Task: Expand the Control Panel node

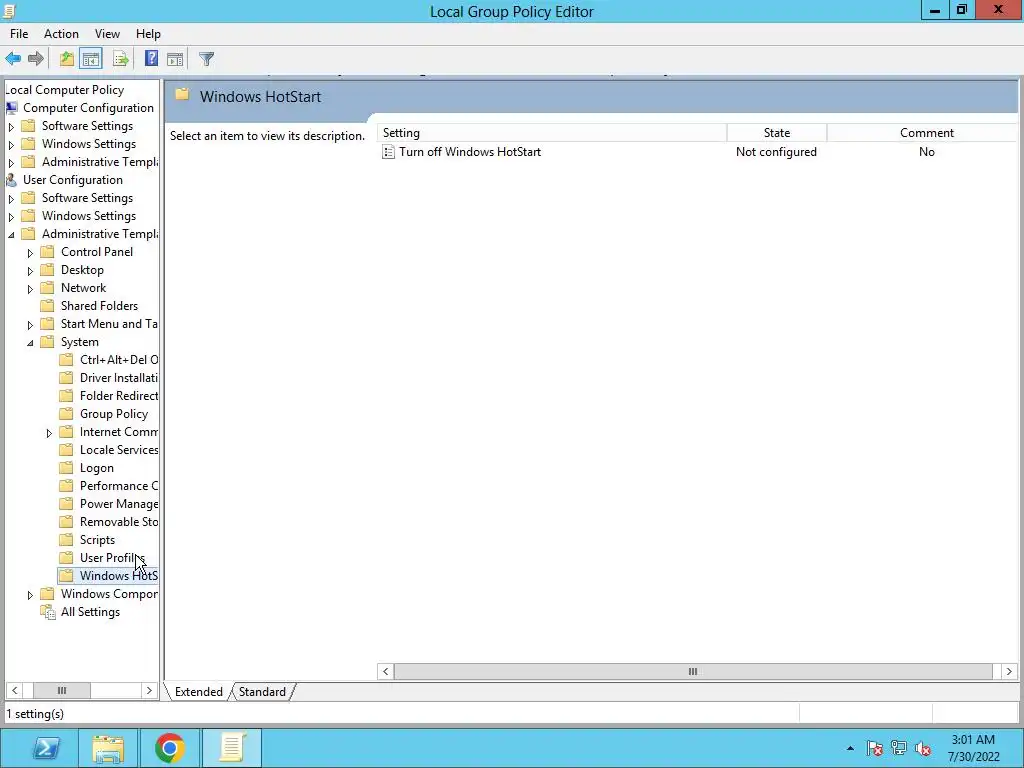Action: click(30, 253)
